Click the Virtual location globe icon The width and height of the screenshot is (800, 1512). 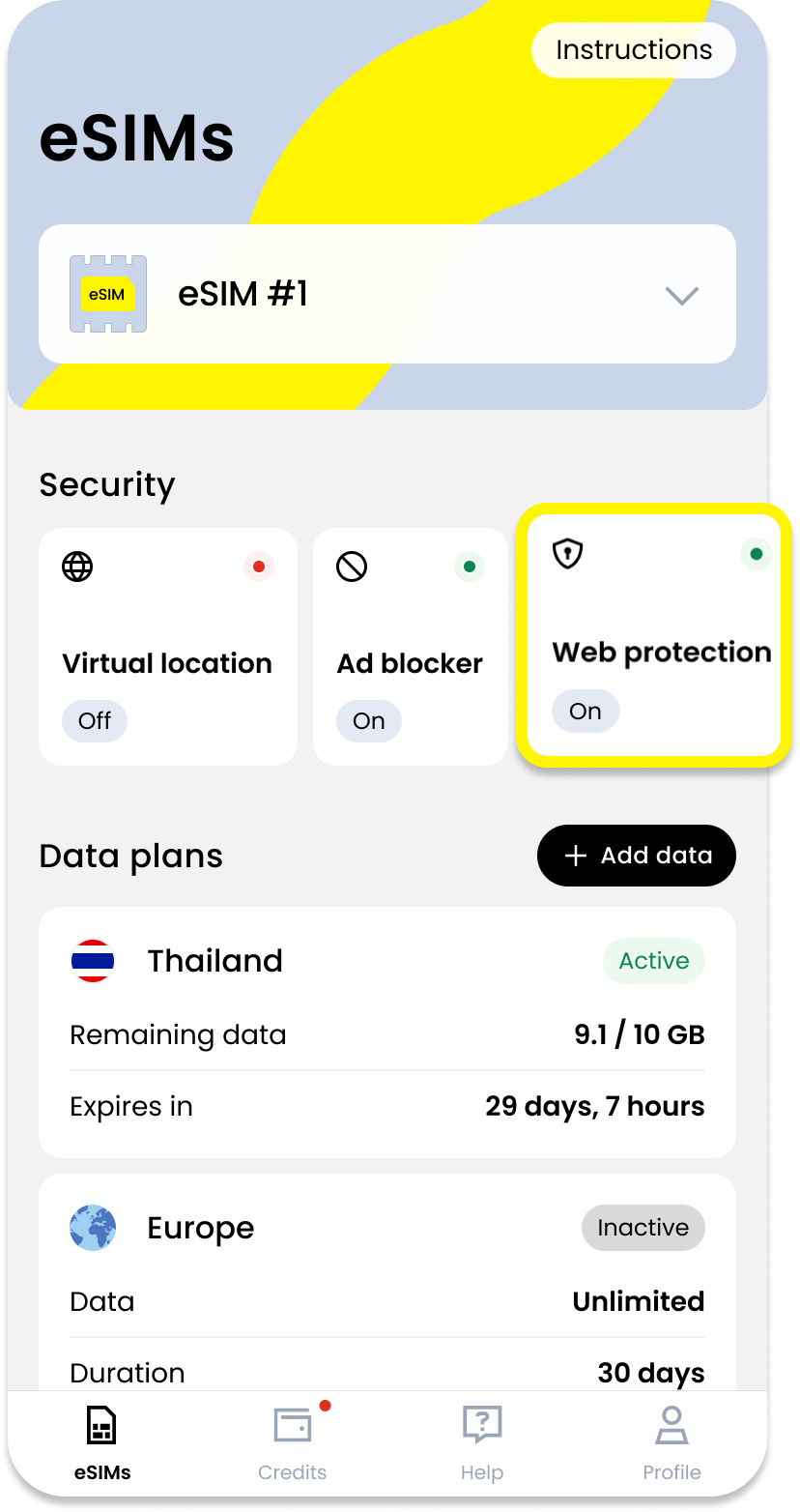[x=77, y=567]
